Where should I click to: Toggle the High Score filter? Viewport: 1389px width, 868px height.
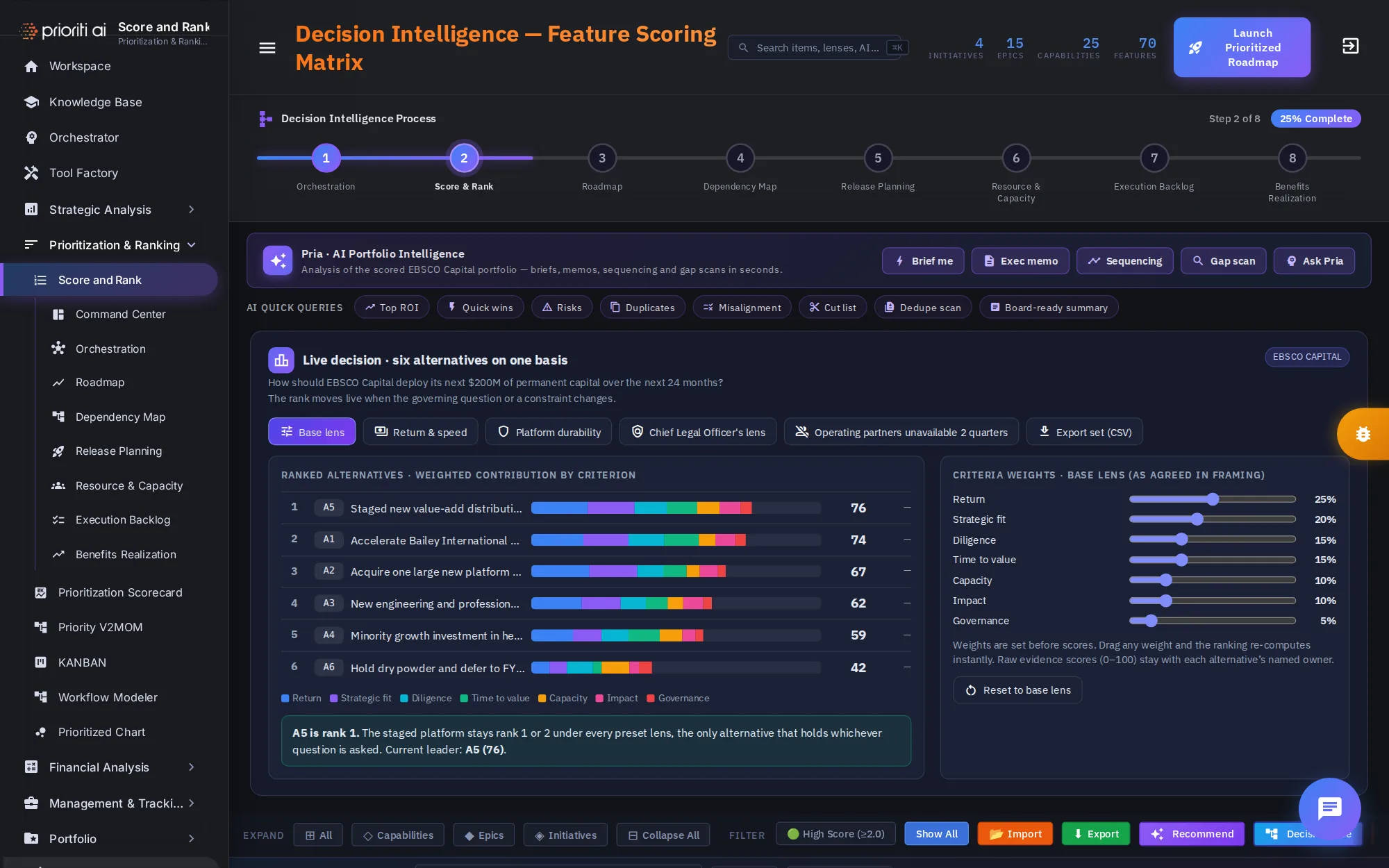[835, 834]
